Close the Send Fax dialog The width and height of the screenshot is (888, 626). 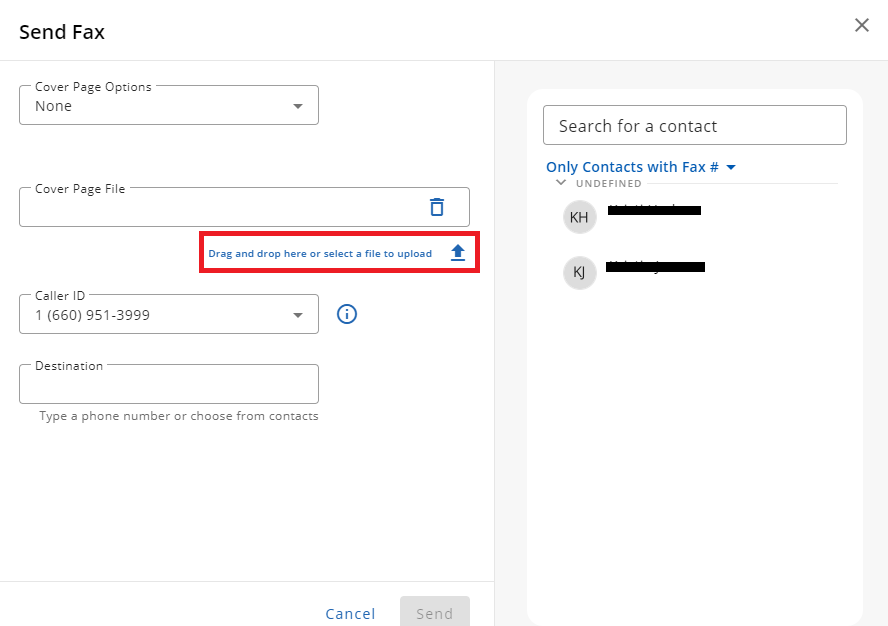(x=861, y=26)
